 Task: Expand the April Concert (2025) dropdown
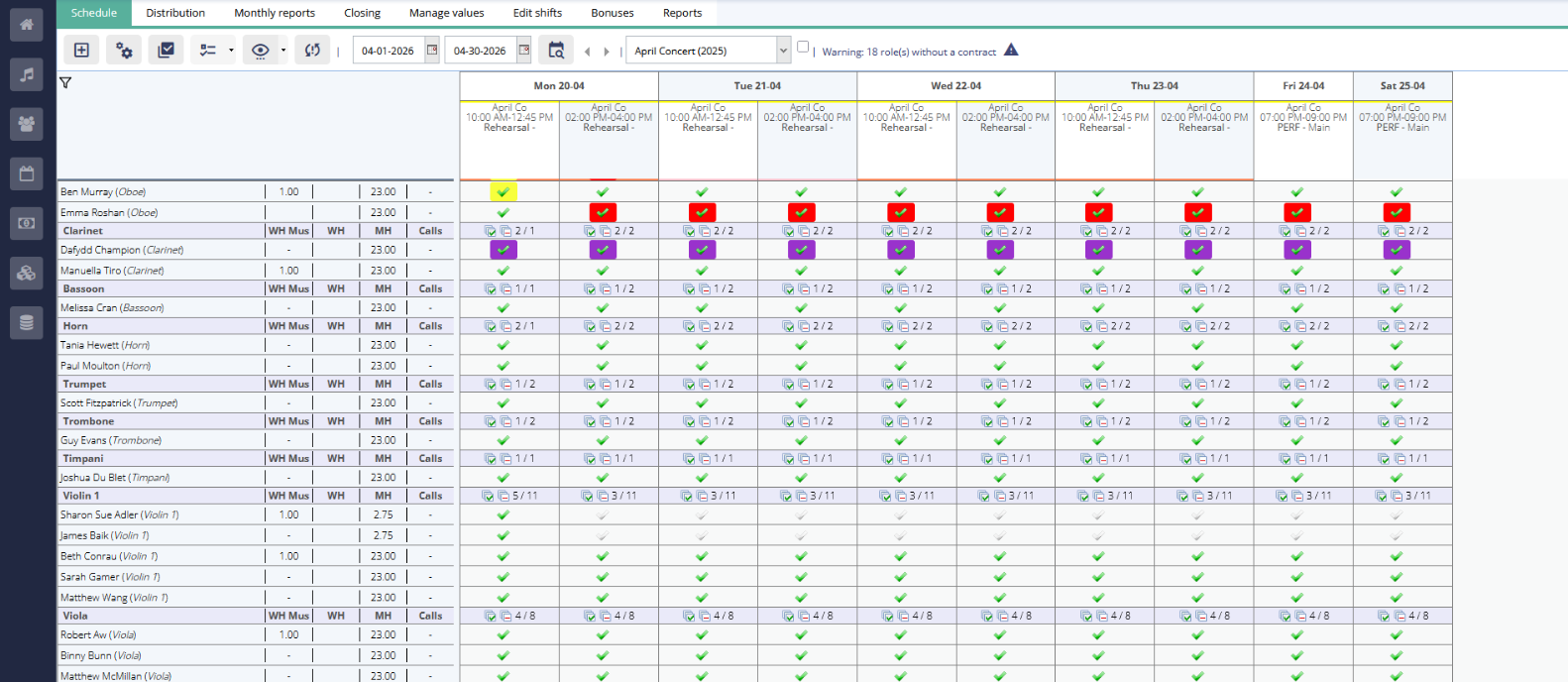(x=783, y=51)
